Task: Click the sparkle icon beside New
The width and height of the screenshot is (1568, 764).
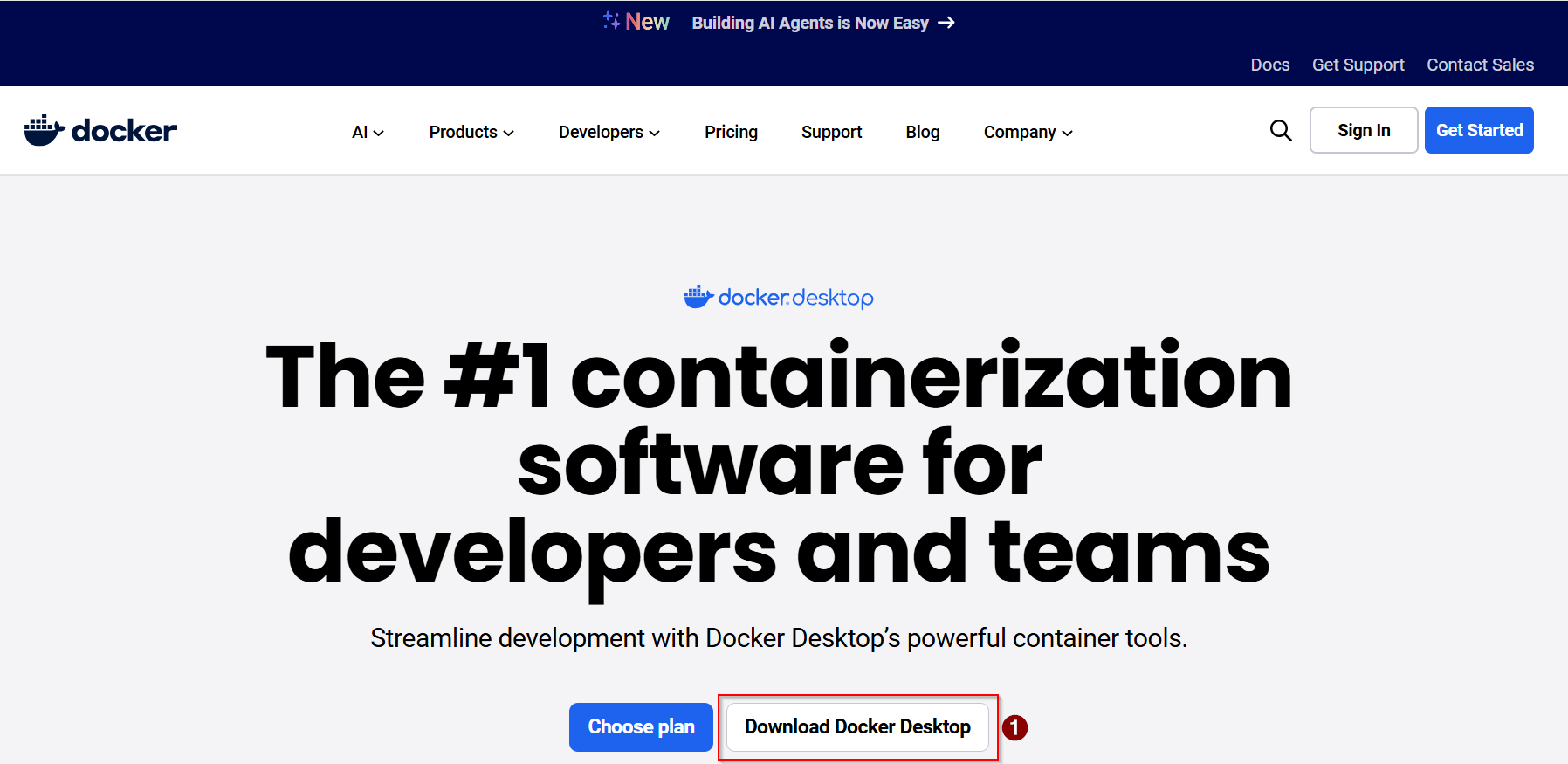Action: [x=611, y=21]
